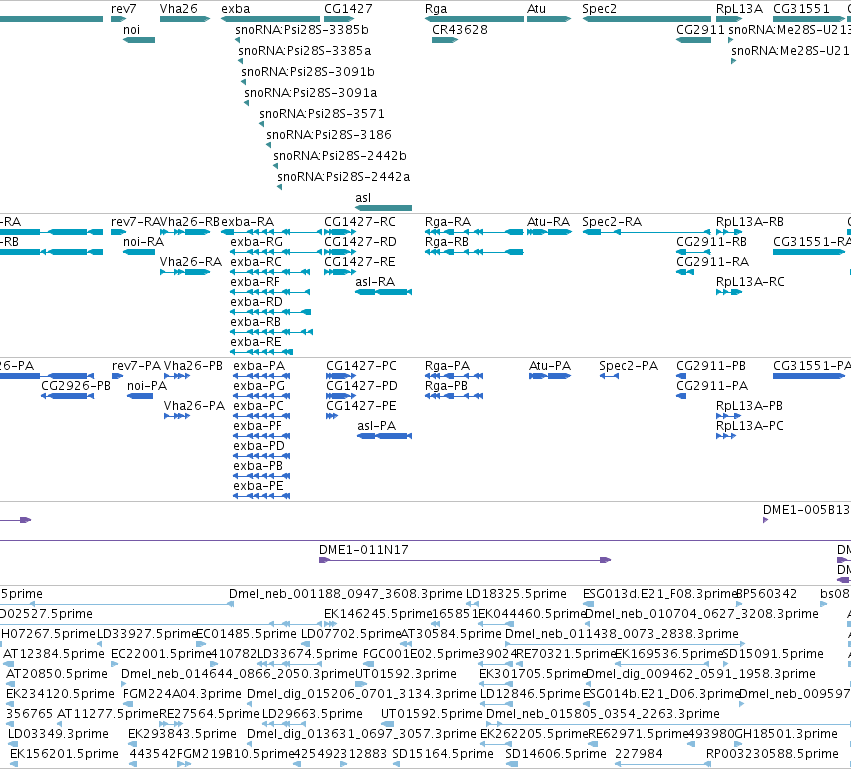Click snoRNA:Psi28S-3091a label
This screenshot has height=769, width=851.
click(310, 92)
